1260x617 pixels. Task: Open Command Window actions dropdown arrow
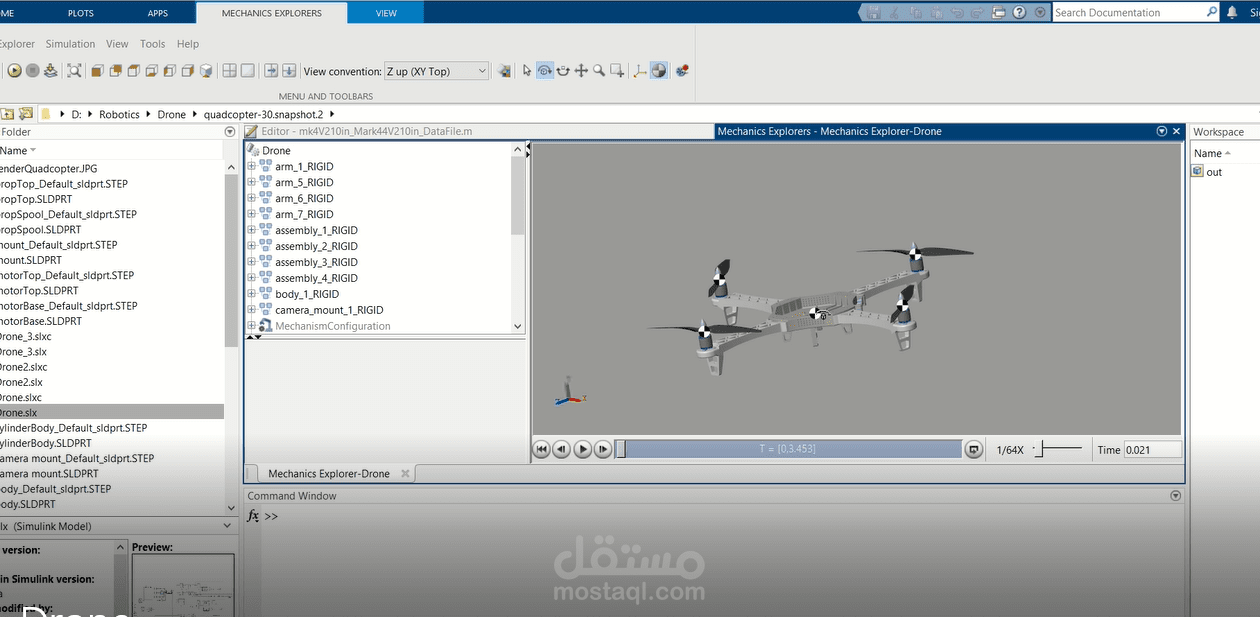point(1175,496)
